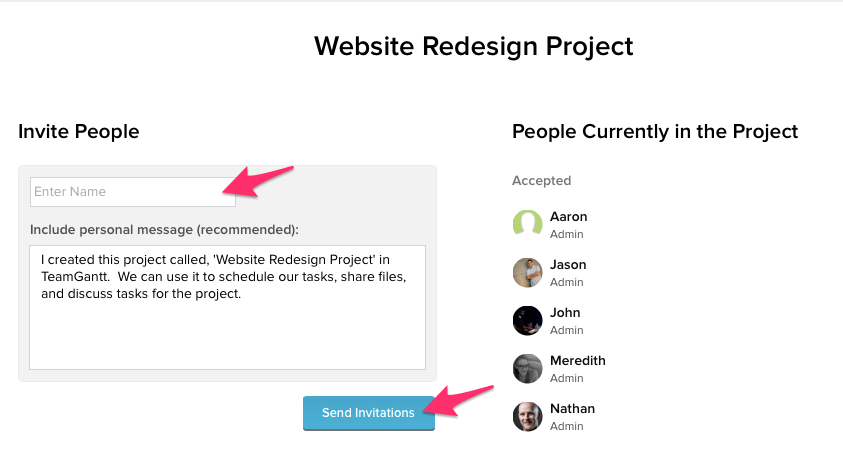Click the Admin role under Meredith

pos(567,378)
